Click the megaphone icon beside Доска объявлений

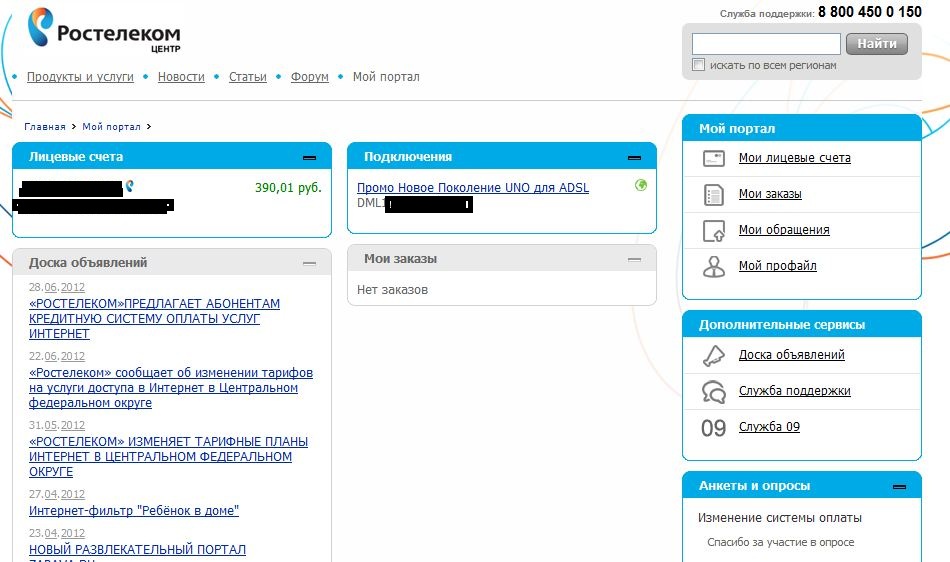click(x=714, y=355)
